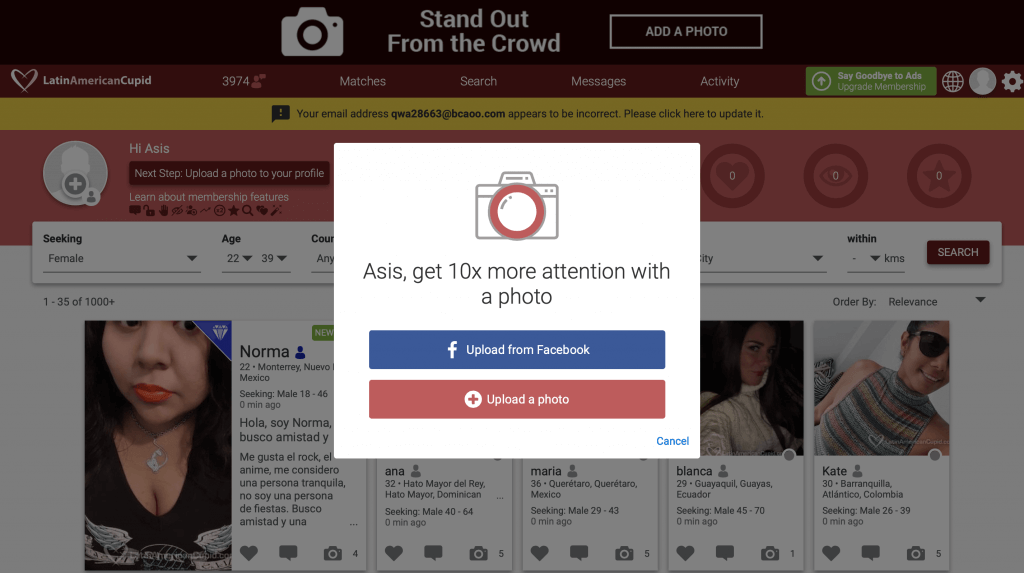Open the Messages menu item

coord(598,82)
